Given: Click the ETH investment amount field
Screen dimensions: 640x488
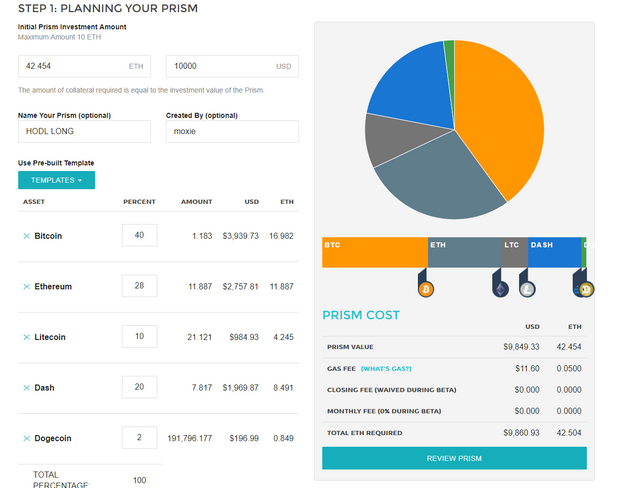Looking at the screenshot, I should tap(84, 66).
